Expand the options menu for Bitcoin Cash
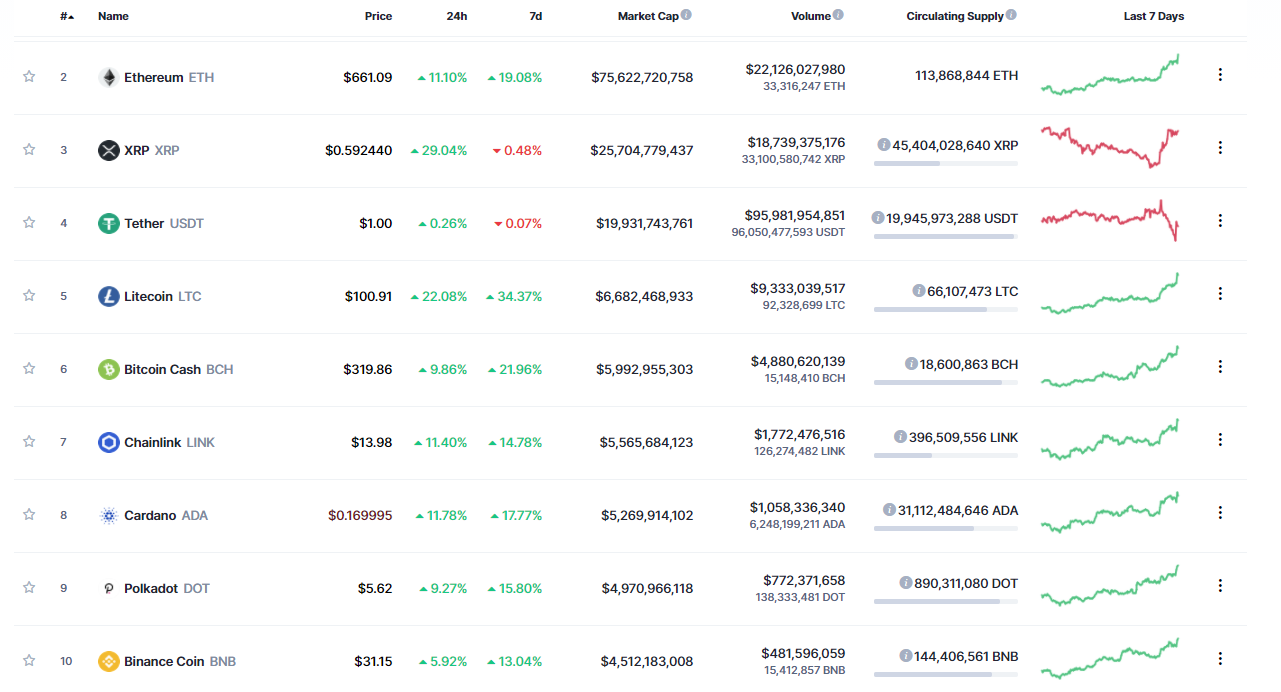The height and width of the screenshot is (692, 1281). [1220, 367]
